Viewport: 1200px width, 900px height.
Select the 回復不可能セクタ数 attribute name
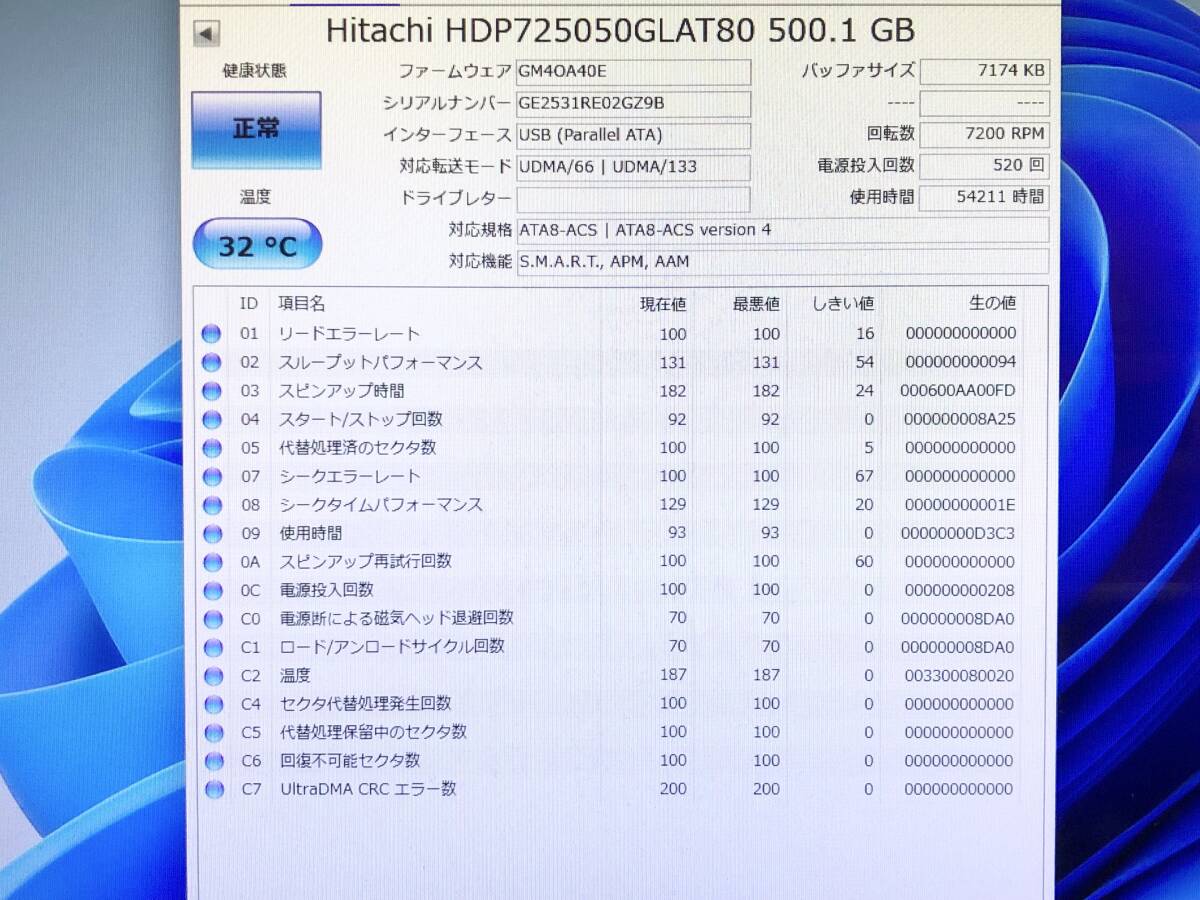(349, 761)
